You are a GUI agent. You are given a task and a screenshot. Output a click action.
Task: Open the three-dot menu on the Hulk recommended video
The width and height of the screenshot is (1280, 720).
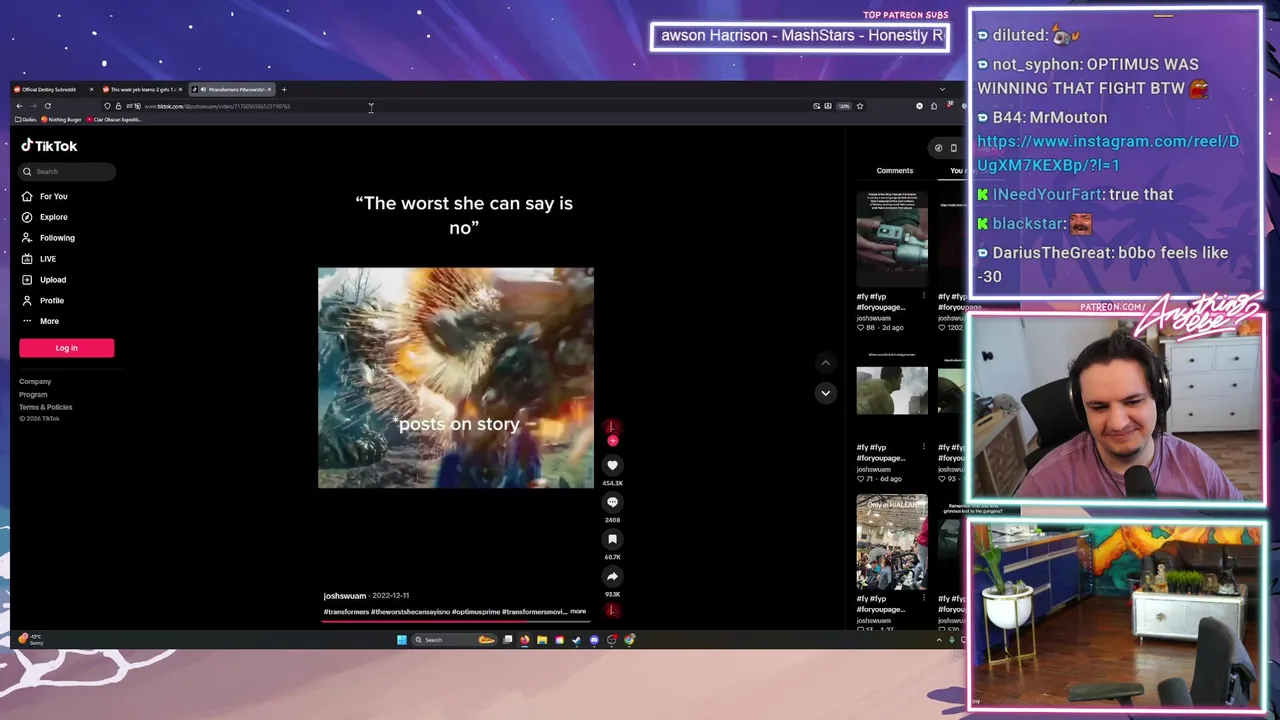pyautogui.click(x=923, y=447)
